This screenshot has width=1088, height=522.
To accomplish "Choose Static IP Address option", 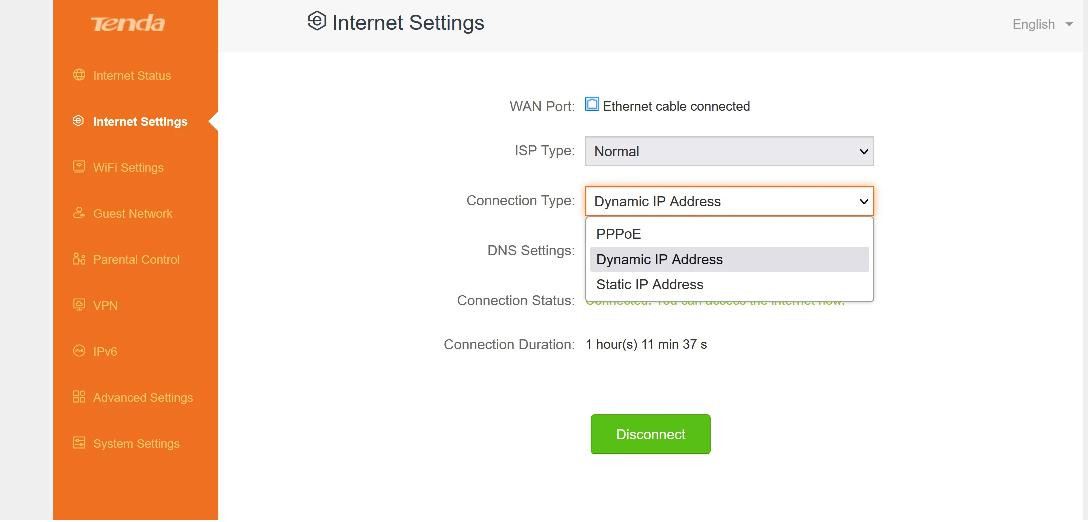I will tap(650, 284).
